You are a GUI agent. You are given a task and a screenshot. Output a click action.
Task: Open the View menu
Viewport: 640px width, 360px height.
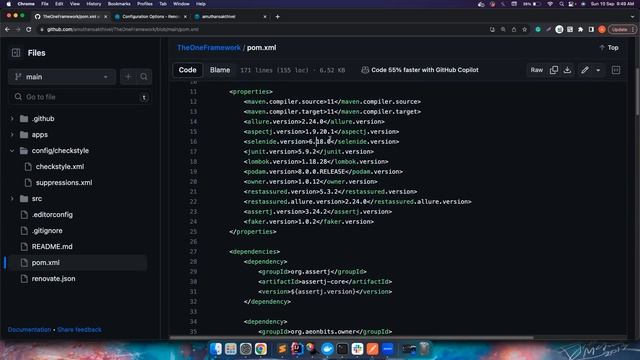[75, 4]
